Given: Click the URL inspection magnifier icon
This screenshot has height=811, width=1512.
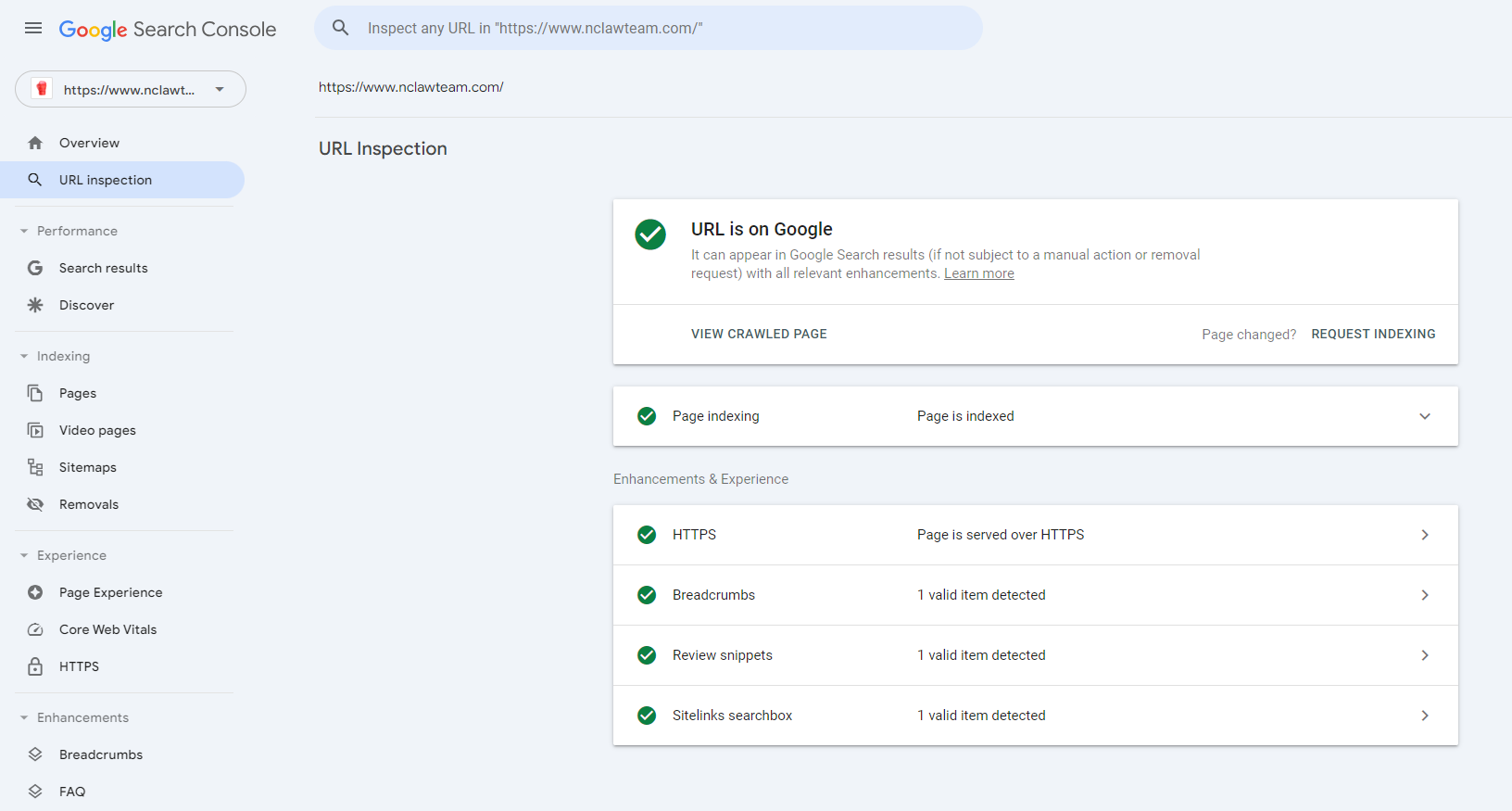Looking at the screenshot, I should (35, 180).
